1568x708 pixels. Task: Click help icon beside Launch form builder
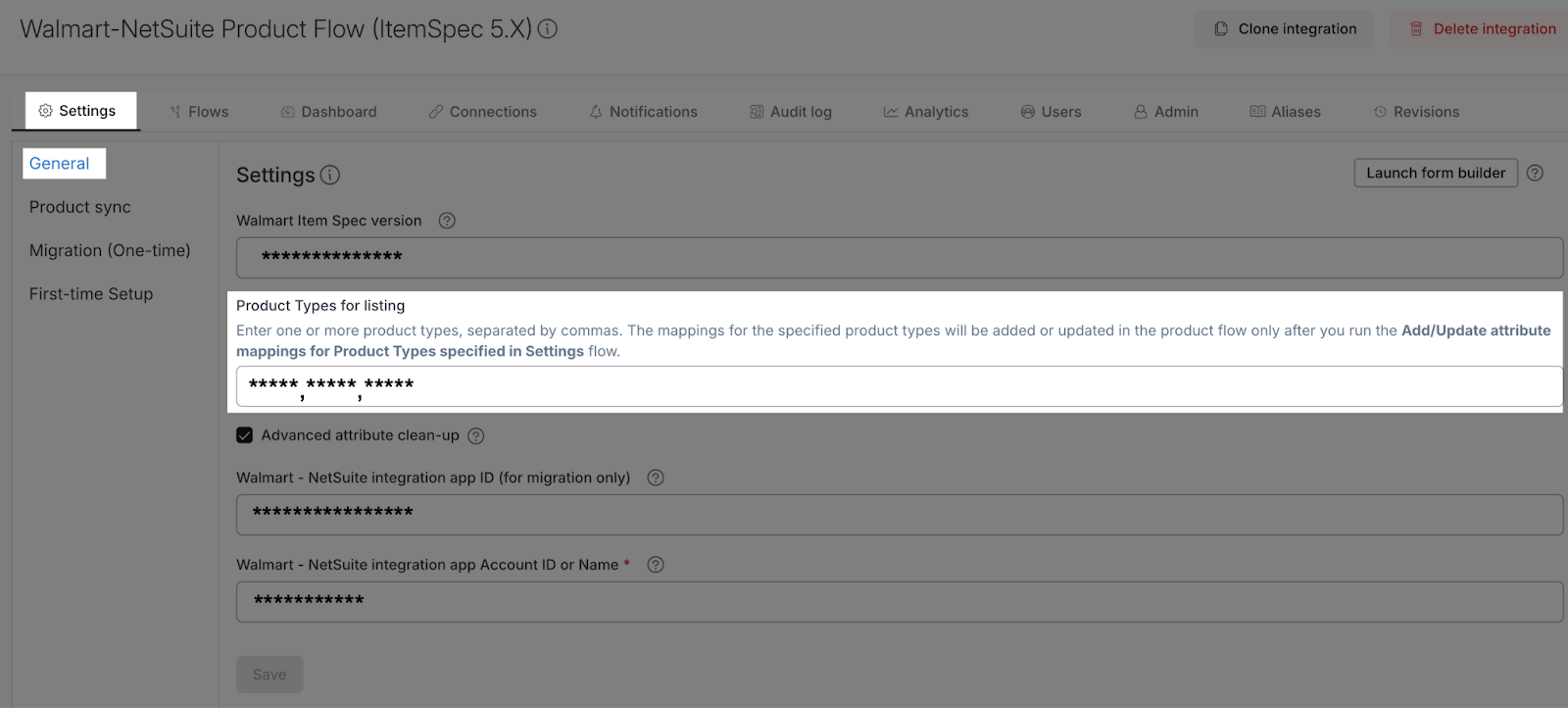pyautogui.click(x=1536, y=173)
